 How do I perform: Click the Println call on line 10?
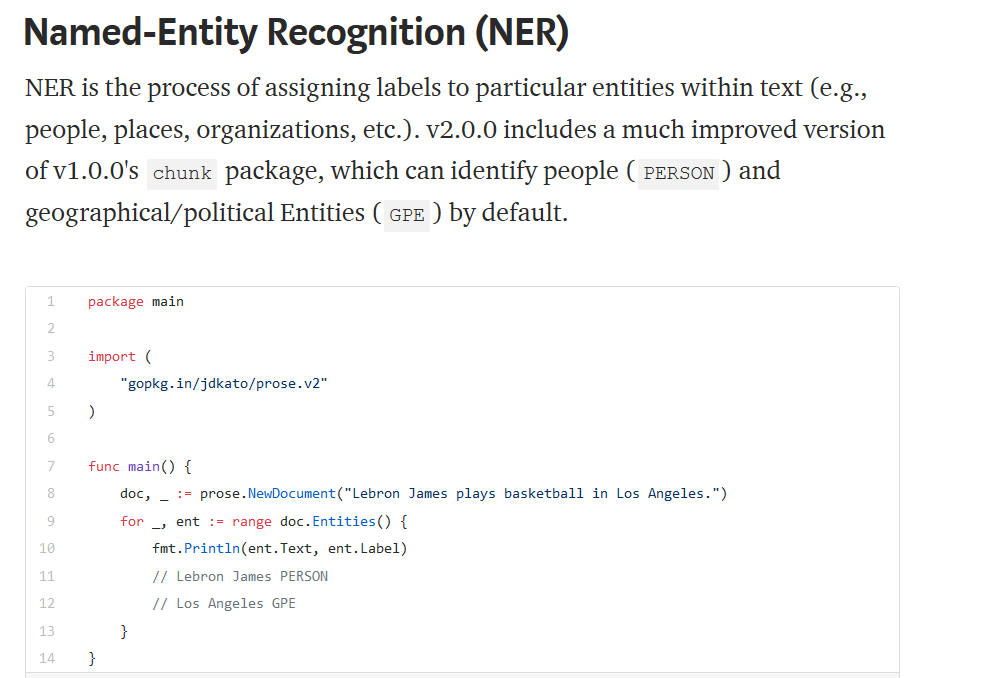pyautogui.click(x=212, y=548)
